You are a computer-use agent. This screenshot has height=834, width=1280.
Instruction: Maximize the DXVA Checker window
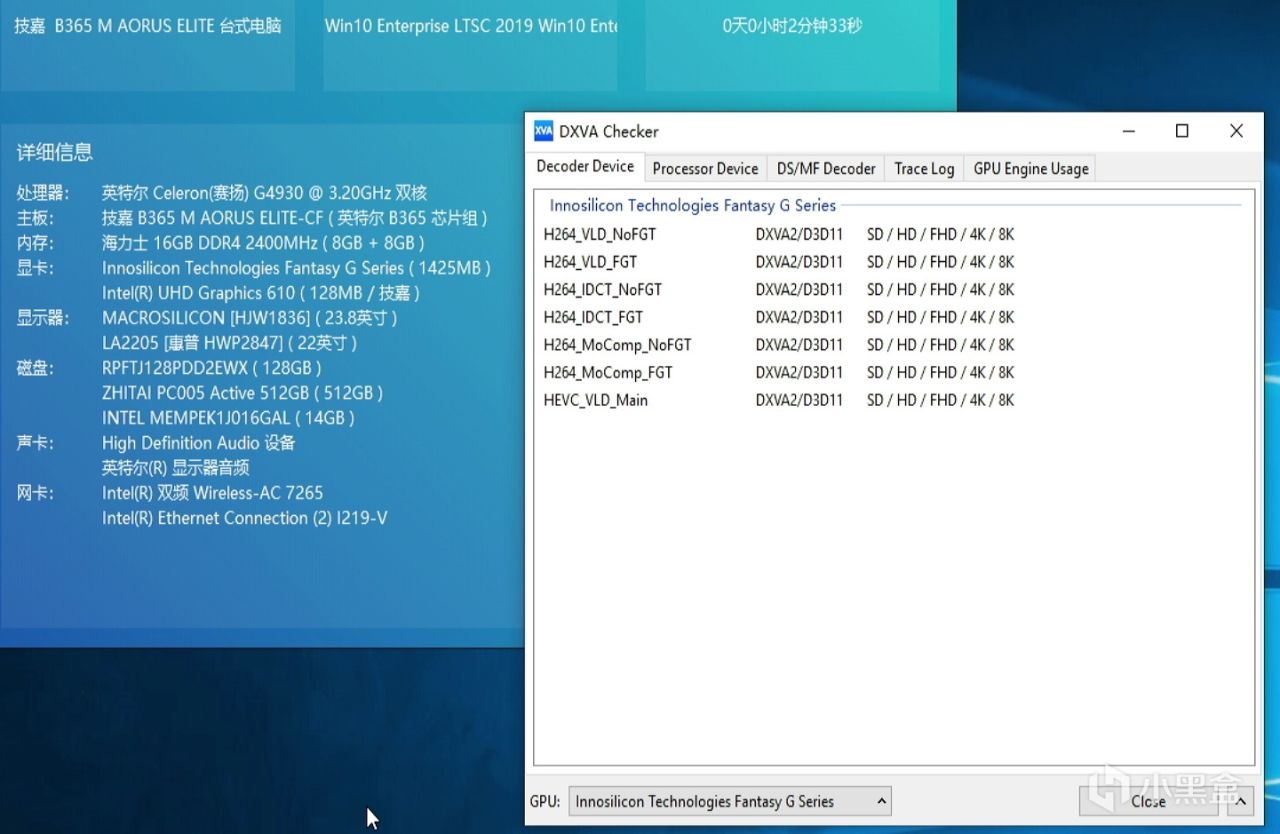pyautogui.click(x=1182, y=131)
